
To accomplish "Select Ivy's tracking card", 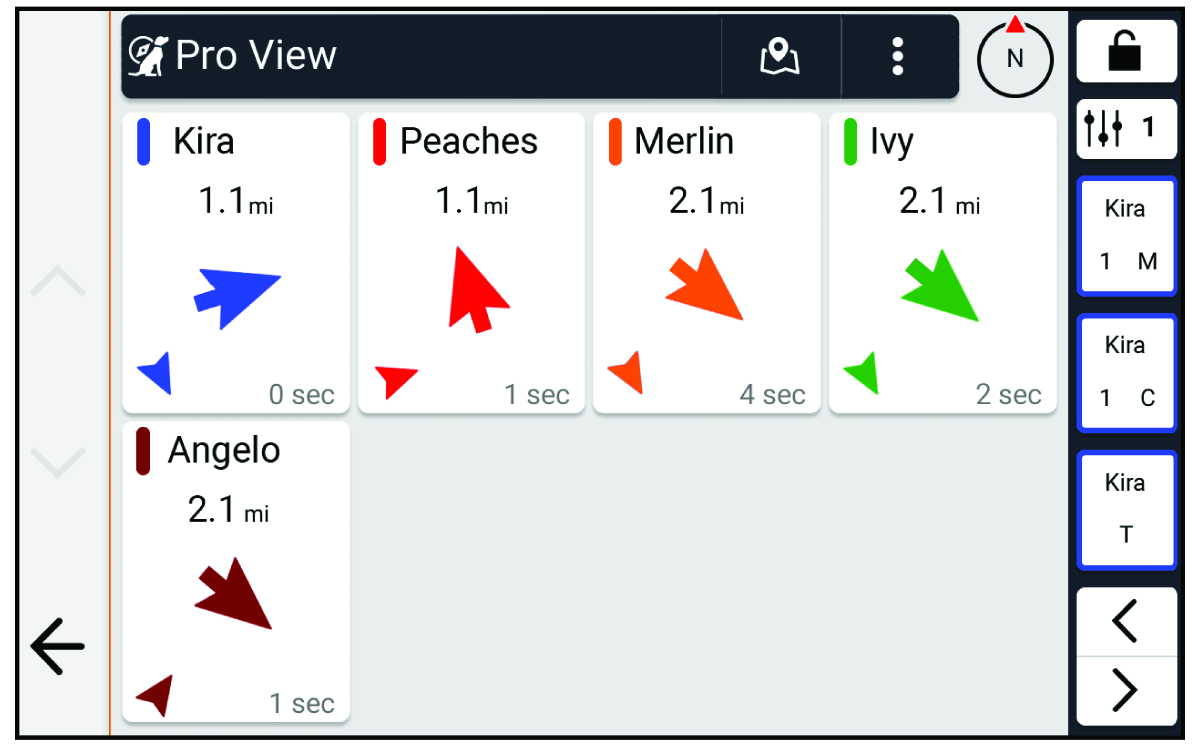I will (x=941, y=262).
